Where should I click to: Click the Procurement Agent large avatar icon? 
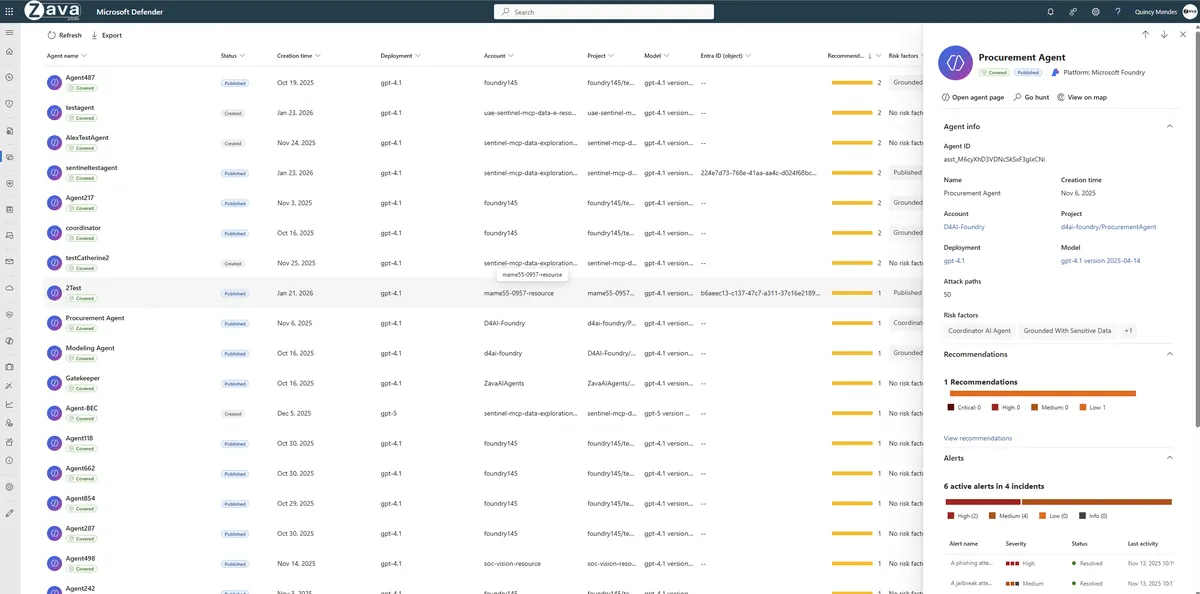tap(955, 63)
